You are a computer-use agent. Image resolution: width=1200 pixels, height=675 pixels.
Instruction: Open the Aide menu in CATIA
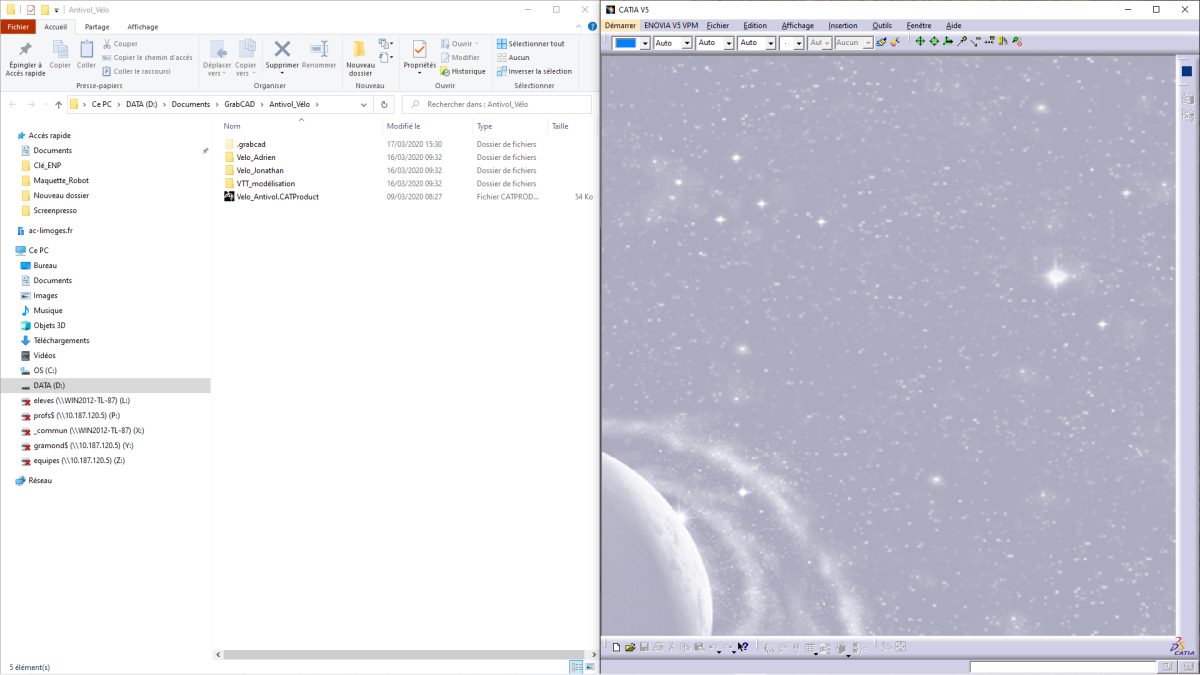(953, 25)
